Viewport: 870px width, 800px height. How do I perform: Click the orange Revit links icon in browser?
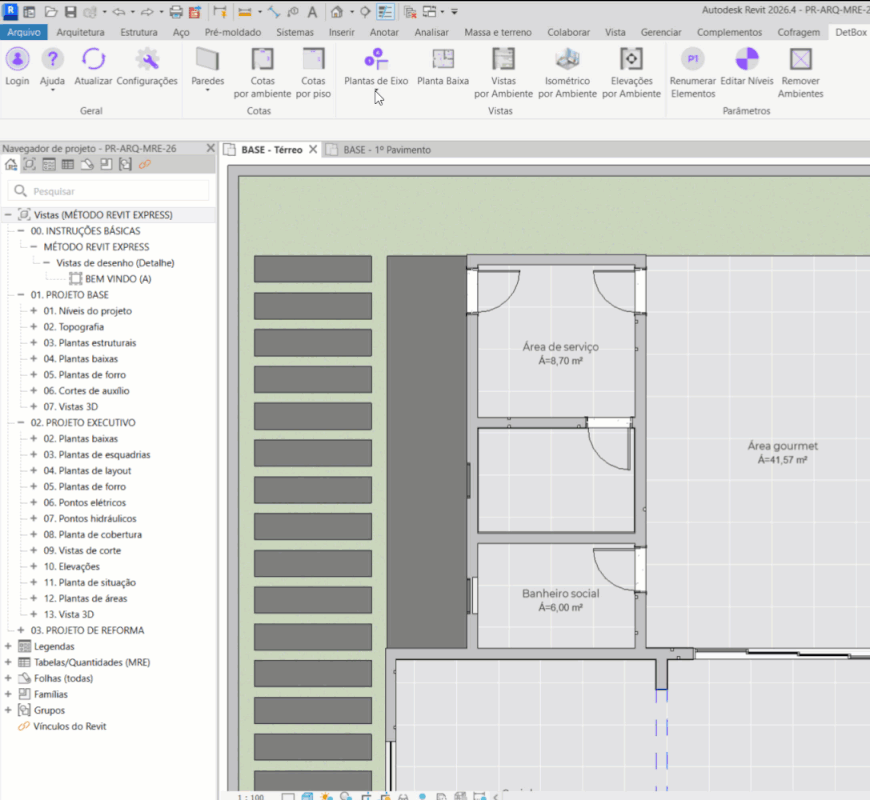click(x=145, y=164)
